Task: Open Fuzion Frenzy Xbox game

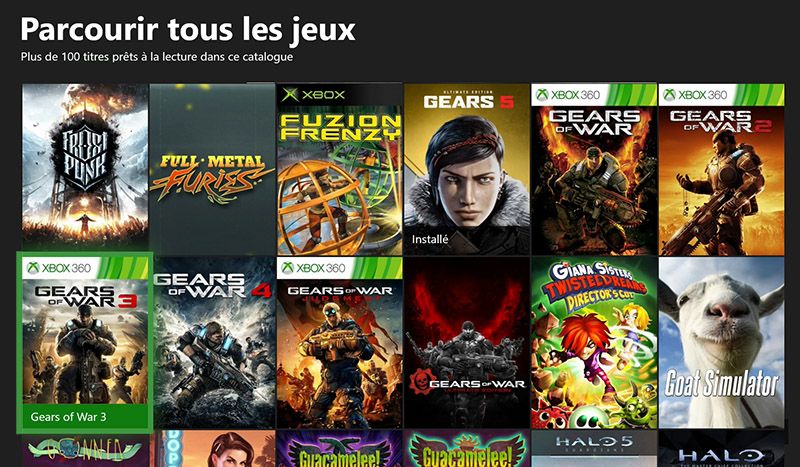Action: [x=339, y=169]
